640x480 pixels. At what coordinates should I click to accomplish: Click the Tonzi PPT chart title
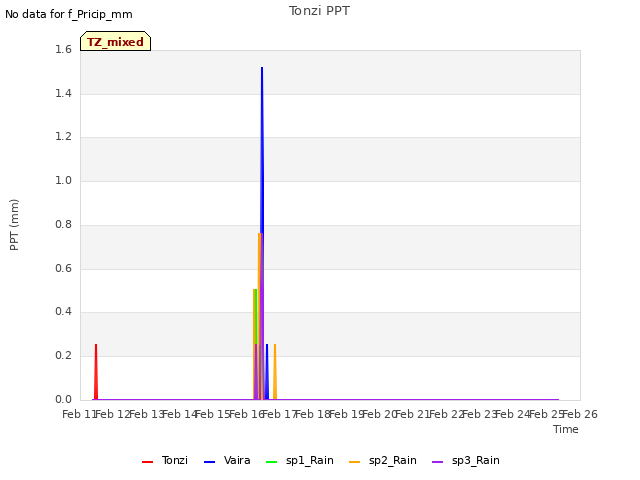[319, 11]
